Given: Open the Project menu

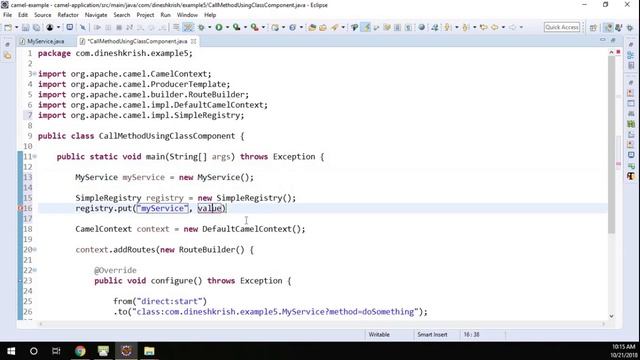Looking at the screenshot, I should point(145,15).
